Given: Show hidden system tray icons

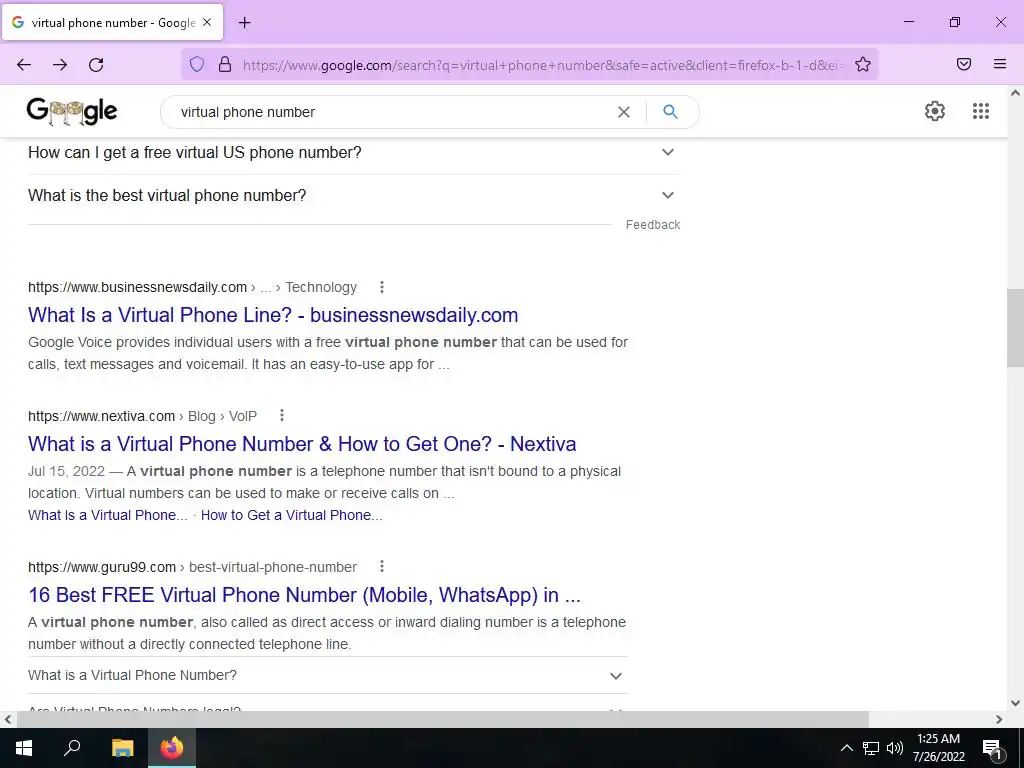Looking at the screenshot, I should (846, 748).
